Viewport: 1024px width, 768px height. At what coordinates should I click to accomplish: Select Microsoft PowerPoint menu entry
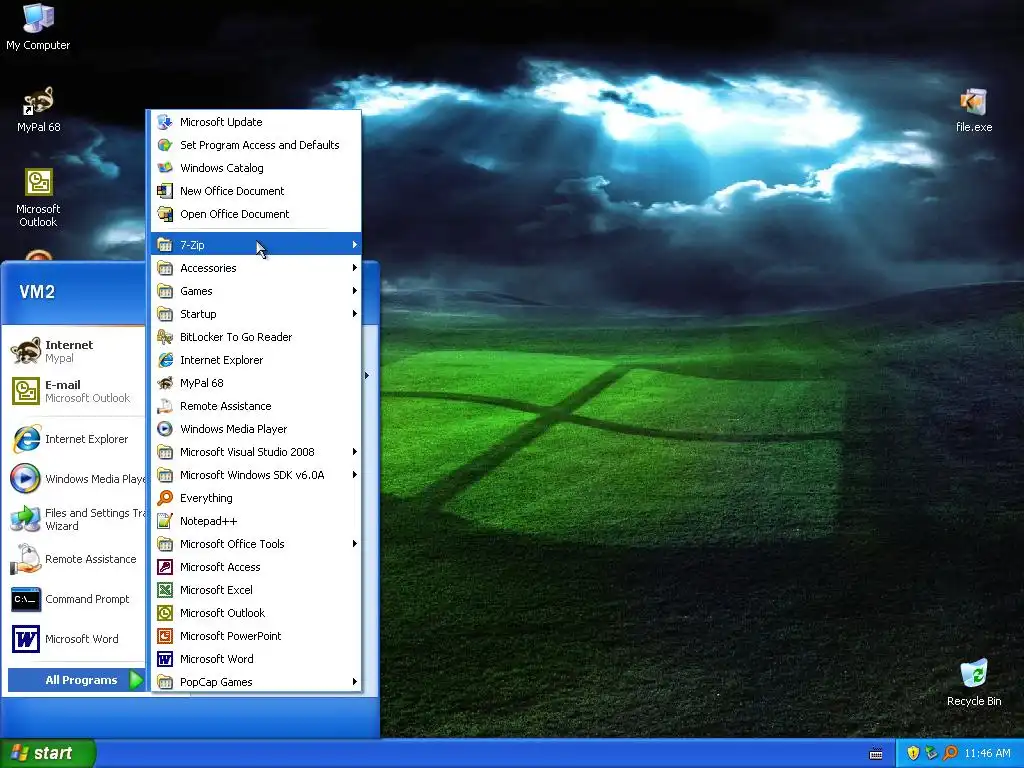click(255, 636)
